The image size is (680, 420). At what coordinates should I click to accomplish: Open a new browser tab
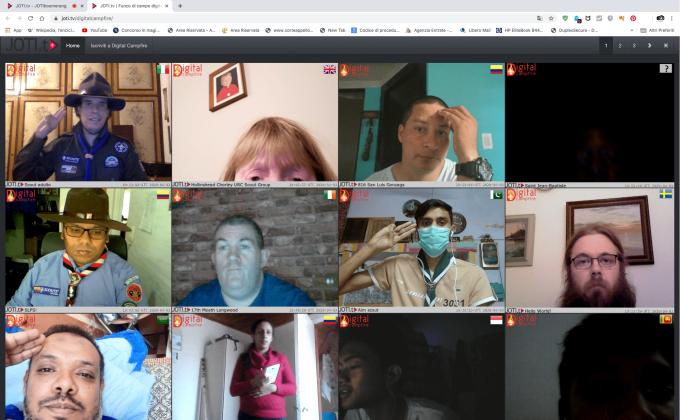(x=180, y=6)
